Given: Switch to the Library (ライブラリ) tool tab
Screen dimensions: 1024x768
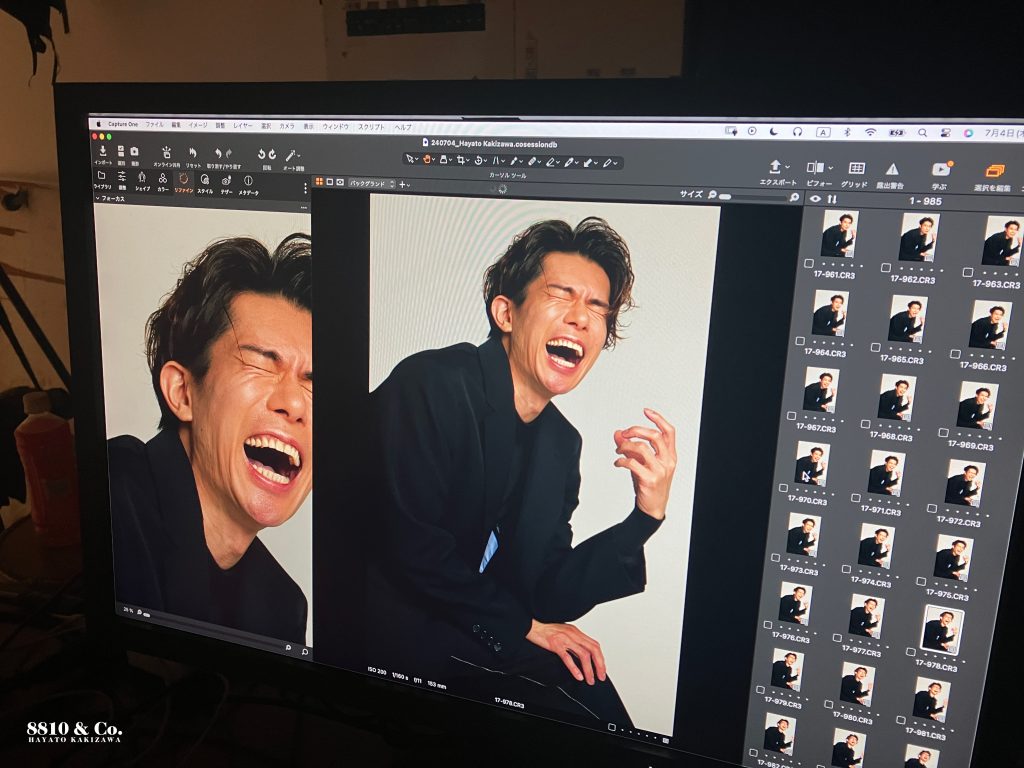Looking at the screenshot, I should tap(102, 180).
